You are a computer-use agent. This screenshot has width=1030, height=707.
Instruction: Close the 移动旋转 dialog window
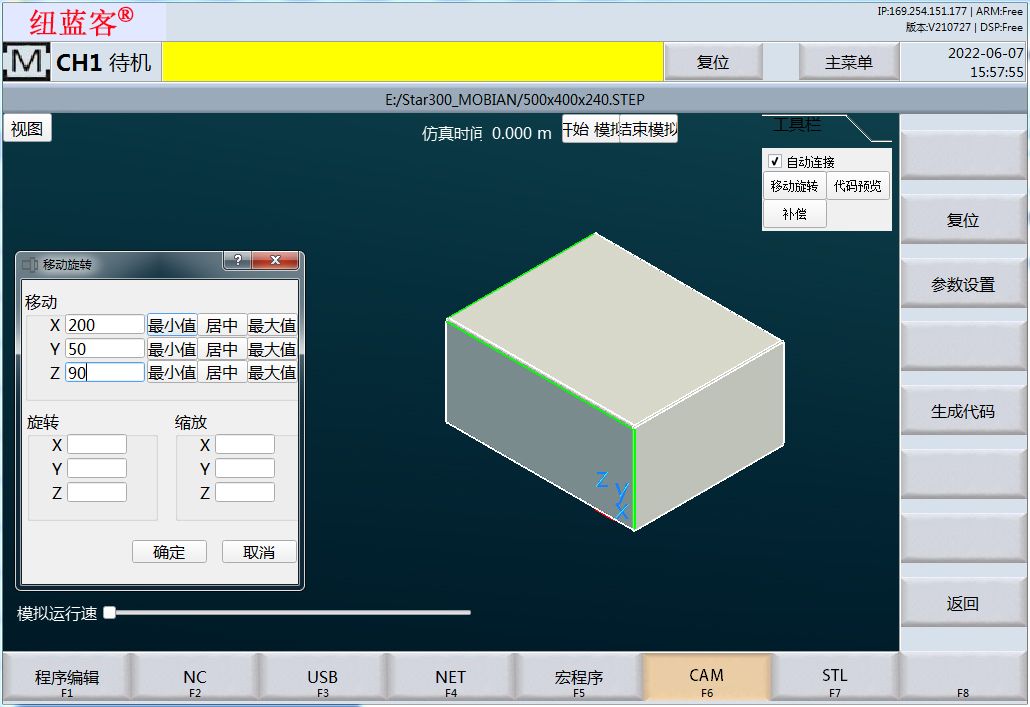pos(275,261)
